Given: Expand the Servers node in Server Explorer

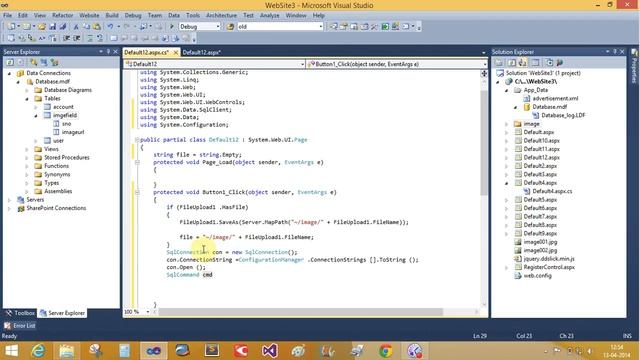Looking at the screenshot, I should click(x=9, y=200).
